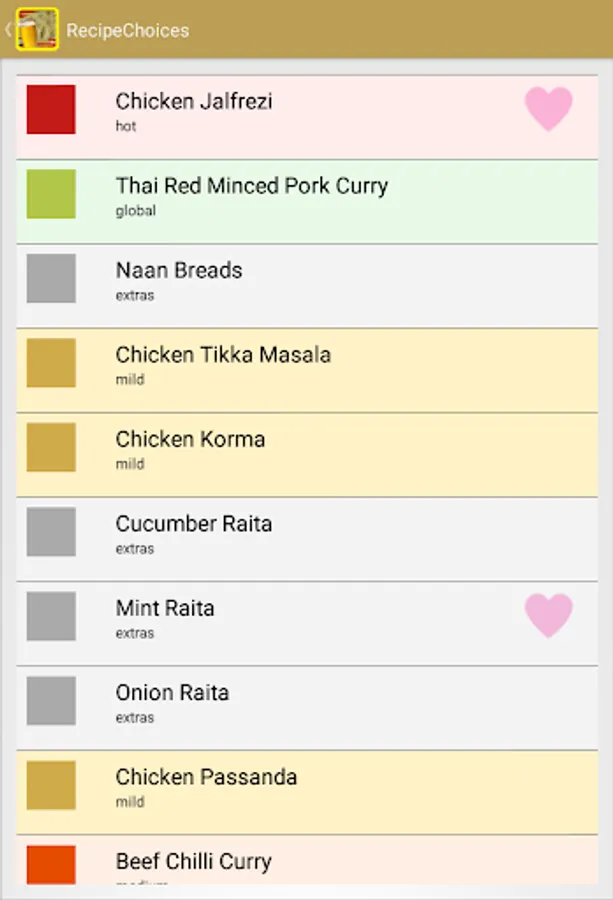Open the Chicken Passanda recipe
The image size is (613, 900).
click(x=206, y=777)
